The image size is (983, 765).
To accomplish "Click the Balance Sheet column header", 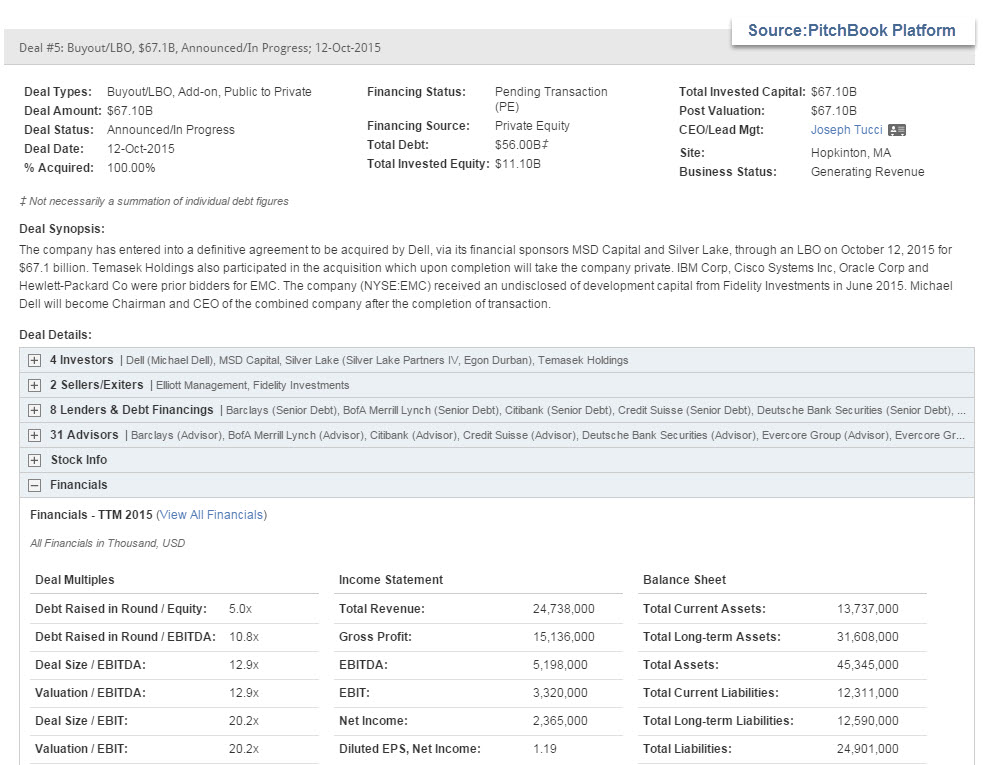I will click(685, 580).
